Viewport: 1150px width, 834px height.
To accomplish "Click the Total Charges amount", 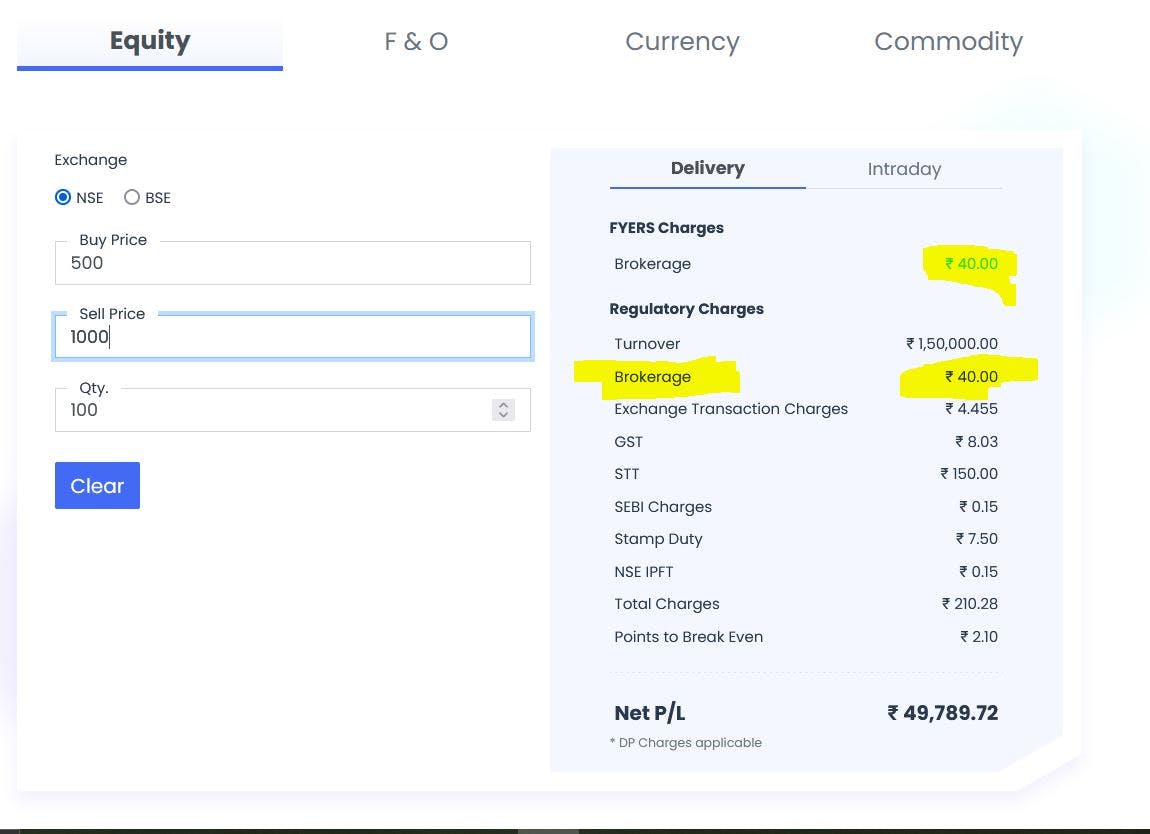I will click(x=969, y=604).
